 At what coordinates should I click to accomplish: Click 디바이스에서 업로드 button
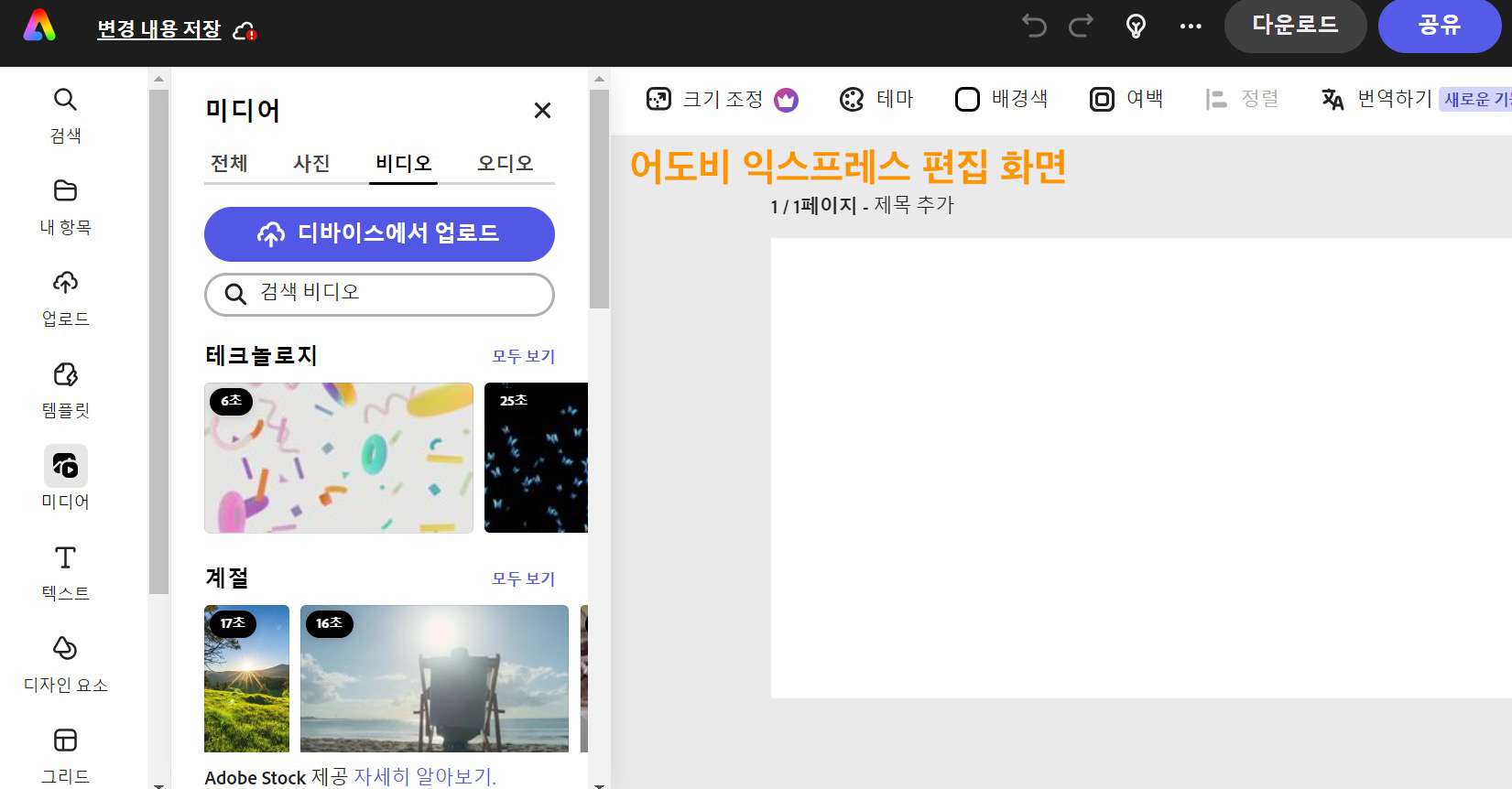click(379, 233)
